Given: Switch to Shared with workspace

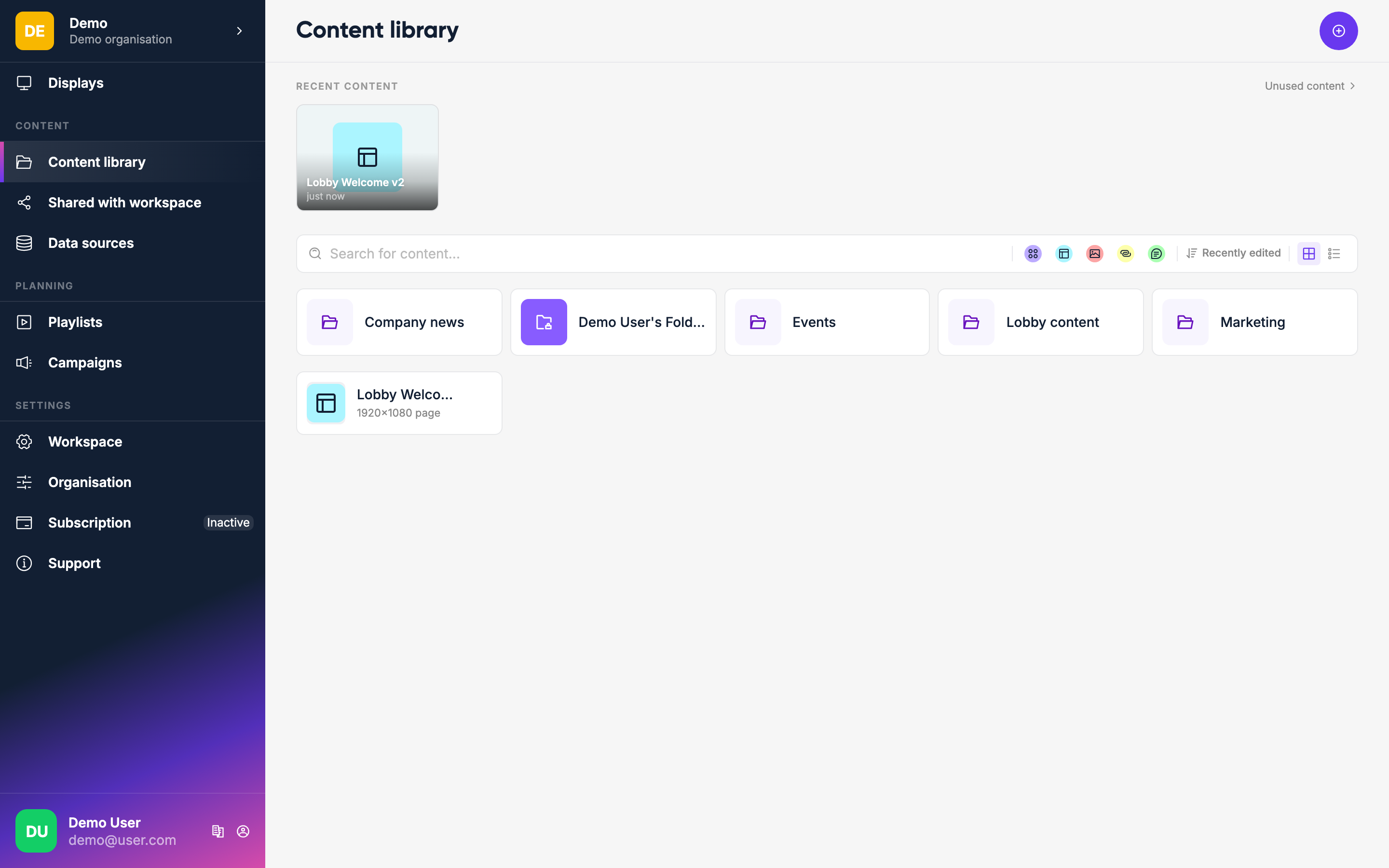Looking at the screenshot, I should click(124, 202).
